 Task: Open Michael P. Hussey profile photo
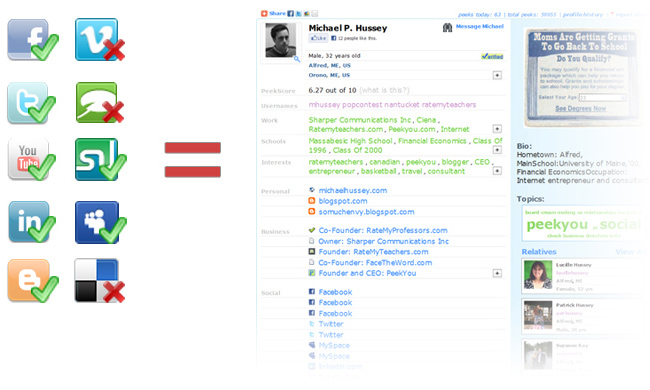click(281, 40)
